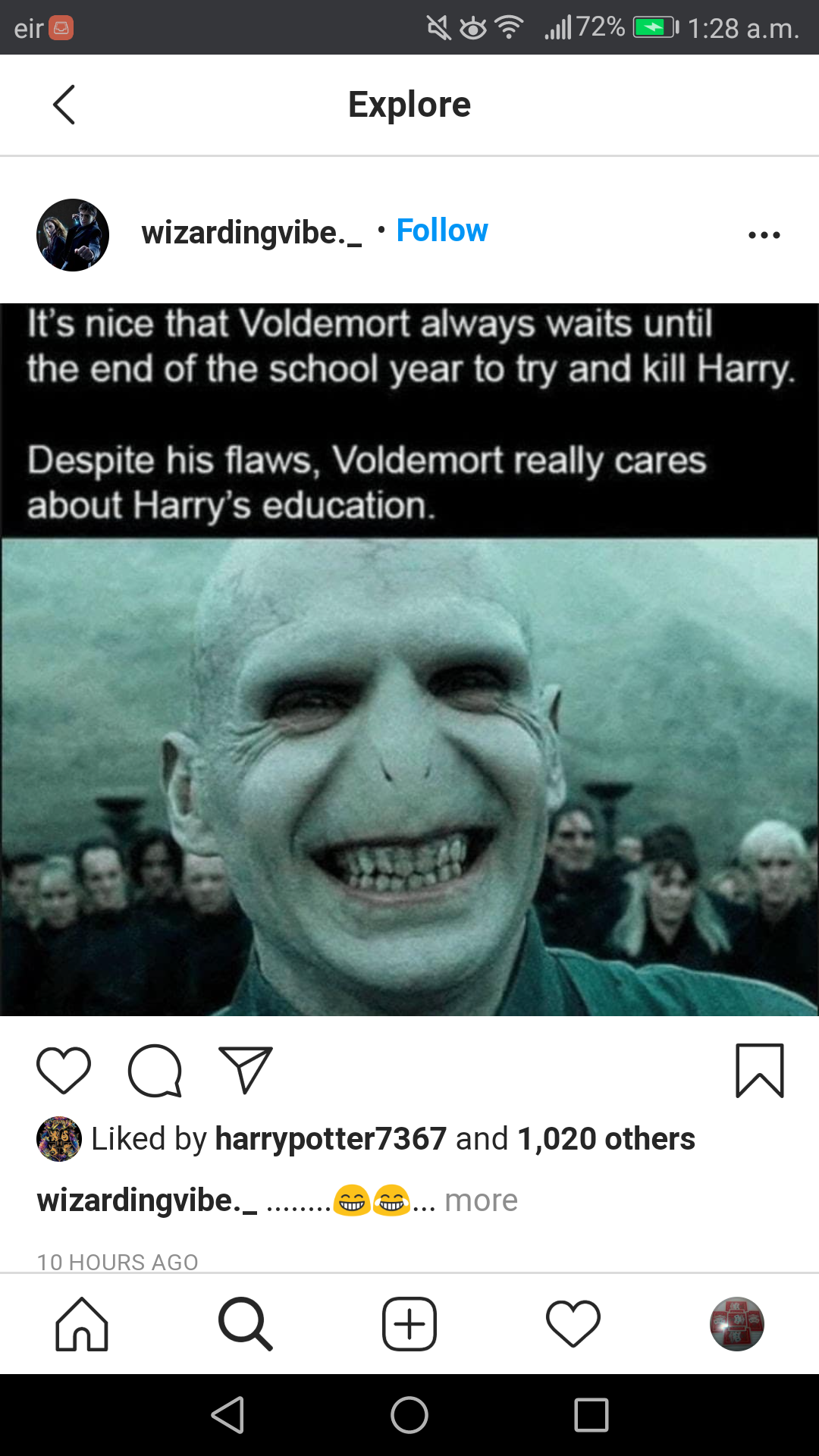The height and width of the screenshot is (1456, 819).
Task: Create new post with plus icon
Action: coord(409,1324)
